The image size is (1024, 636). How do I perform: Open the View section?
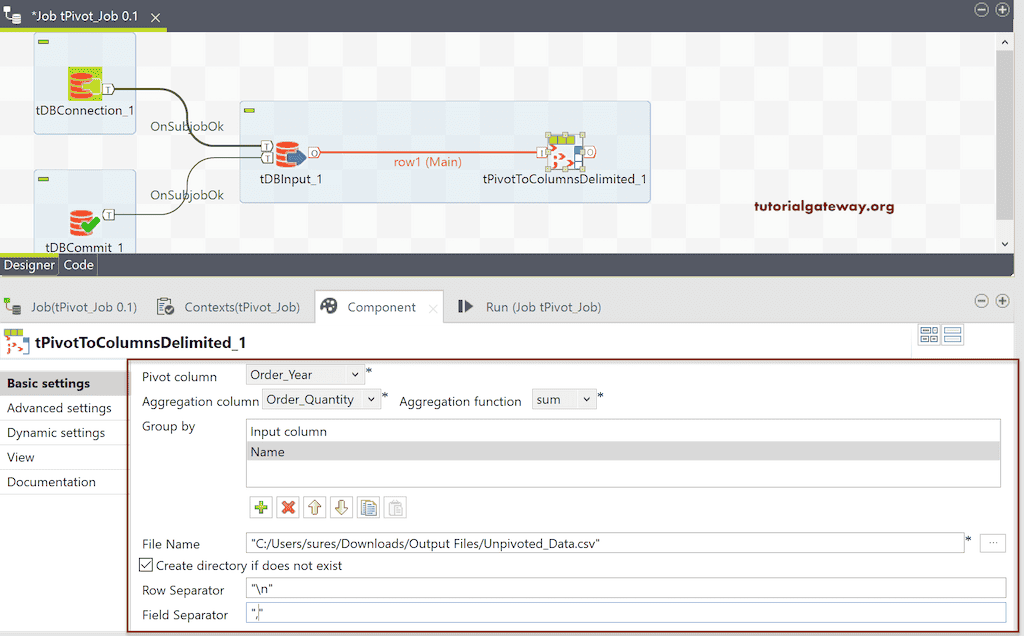tap(64, 457)
